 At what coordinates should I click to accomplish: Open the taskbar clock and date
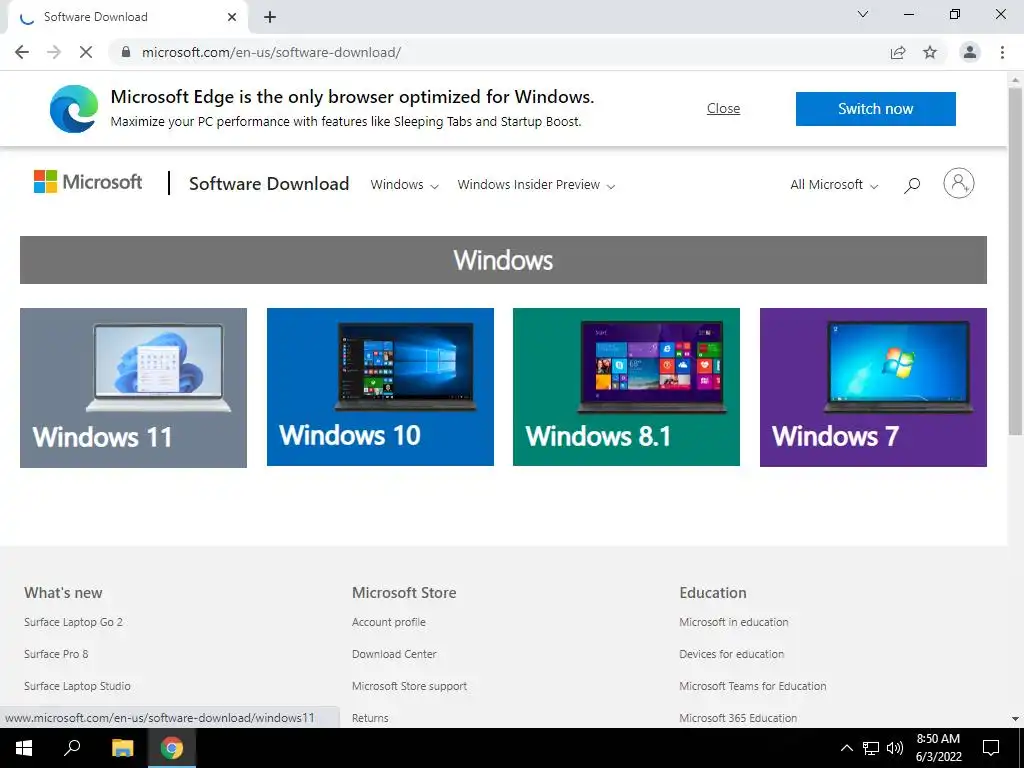tap(938, 748)
